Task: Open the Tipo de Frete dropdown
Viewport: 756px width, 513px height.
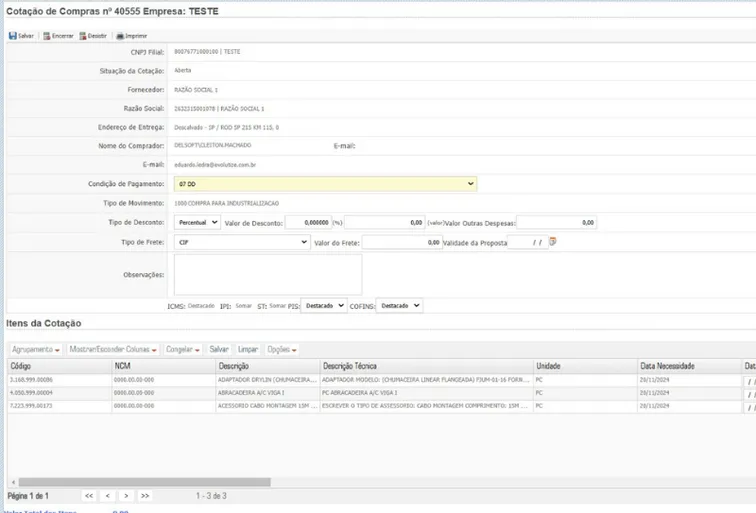Action: point(242,242)
